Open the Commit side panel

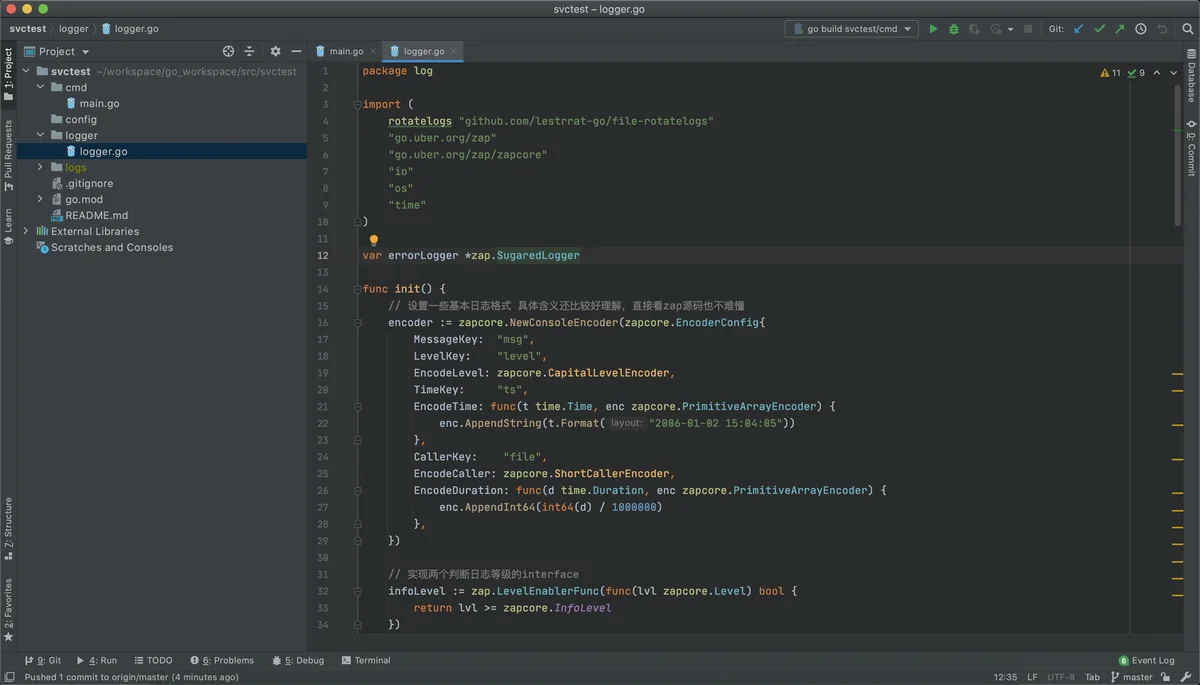[x=1191, y=148]
